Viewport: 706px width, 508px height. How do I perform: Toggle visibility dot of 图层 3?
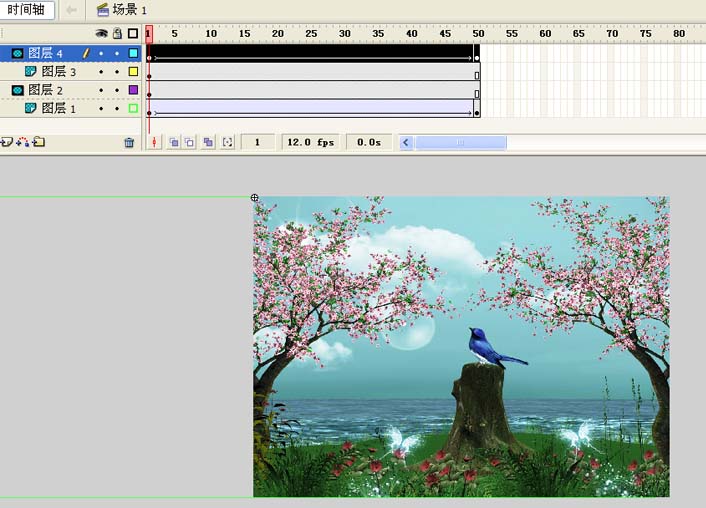tap(101, 72)
